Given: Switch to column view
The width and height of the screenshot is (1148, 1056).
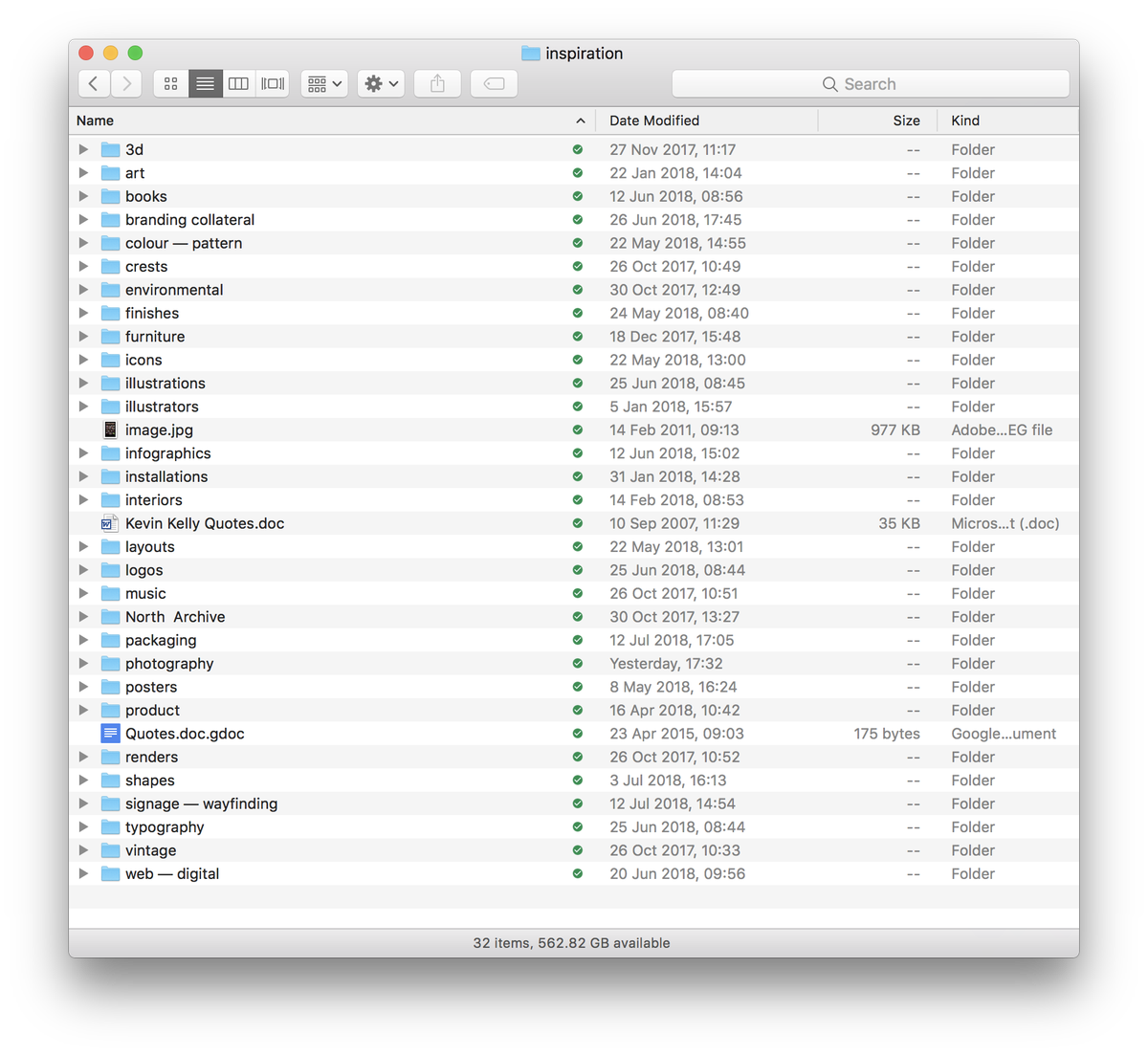Looking at the screenshot, I should (238, 84).
